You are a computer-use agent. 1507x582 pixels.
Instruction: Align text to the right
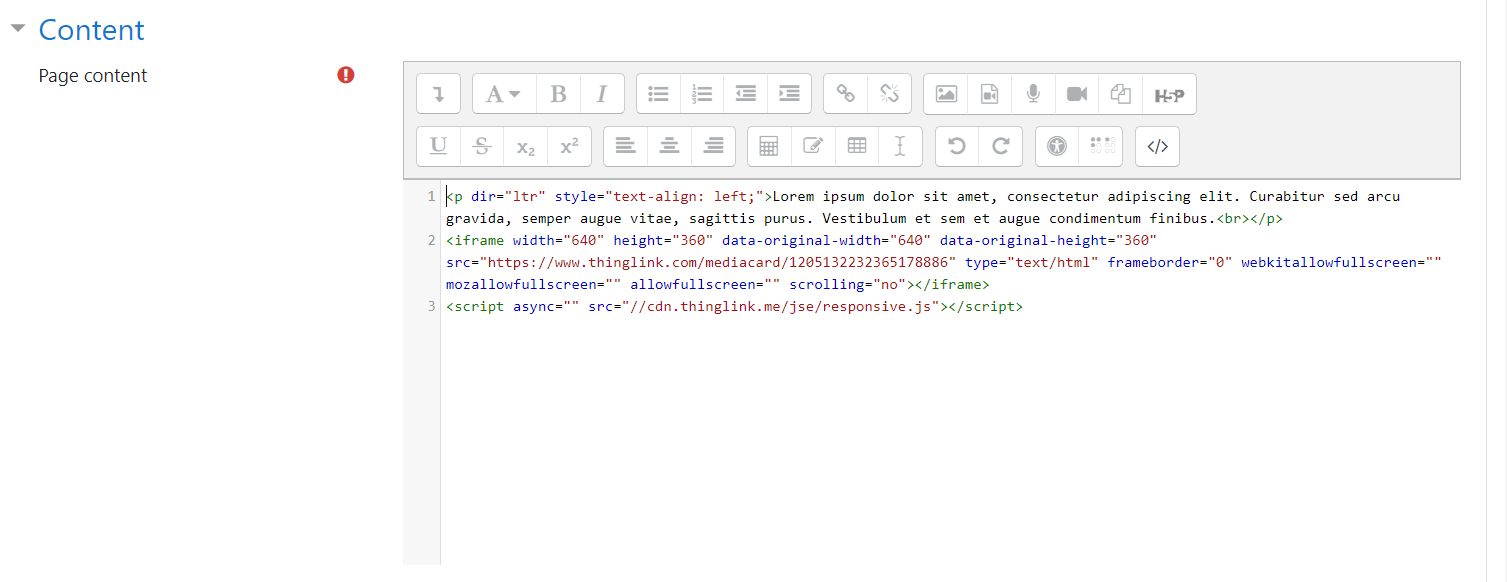tap(713, 146)
